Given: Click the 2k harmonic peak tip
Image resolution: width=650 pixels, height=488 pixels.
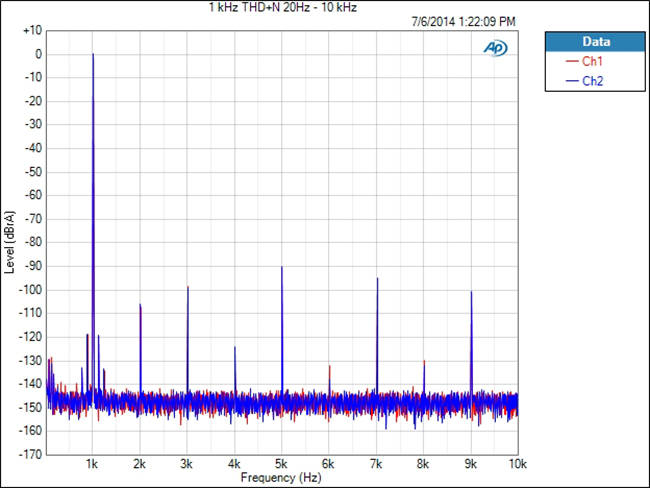Looking at the screenshot, I should click(x=140, y=305).
